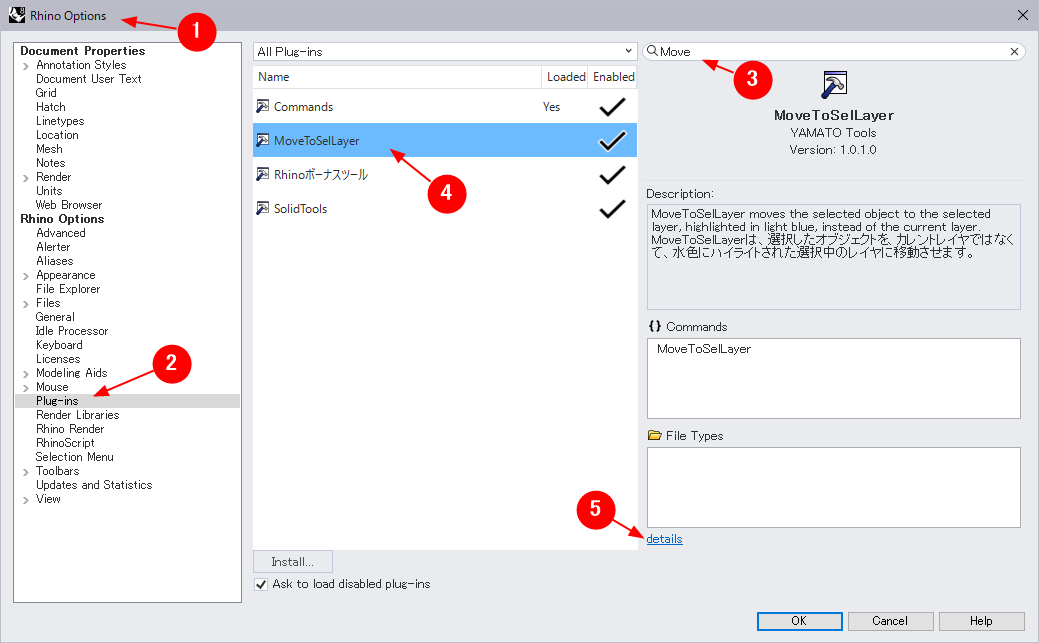Click the Commands plug-in icon
Viewport: 1039px width, 643px height.
click(x=262, y=106)
